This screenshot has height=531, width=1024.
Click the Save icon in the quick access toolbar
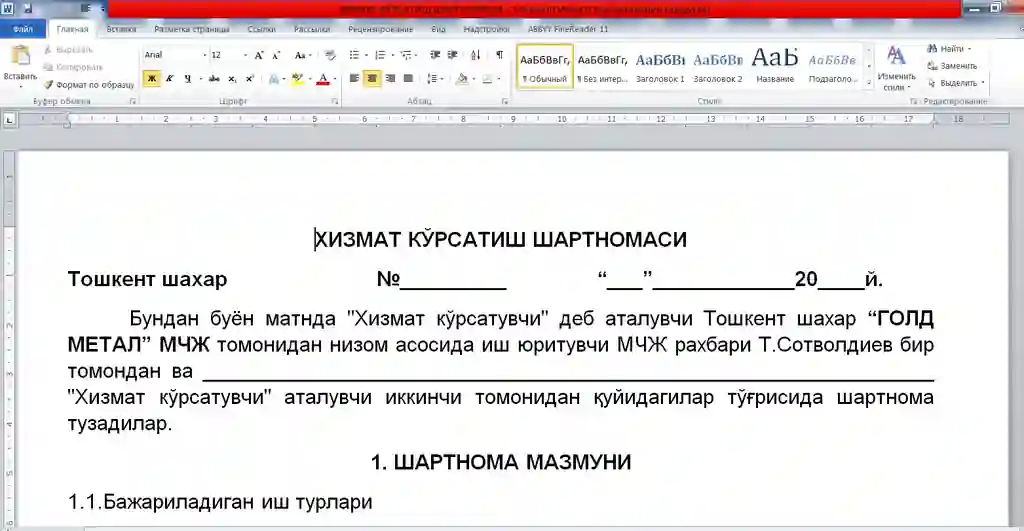[x=28, y=8]
